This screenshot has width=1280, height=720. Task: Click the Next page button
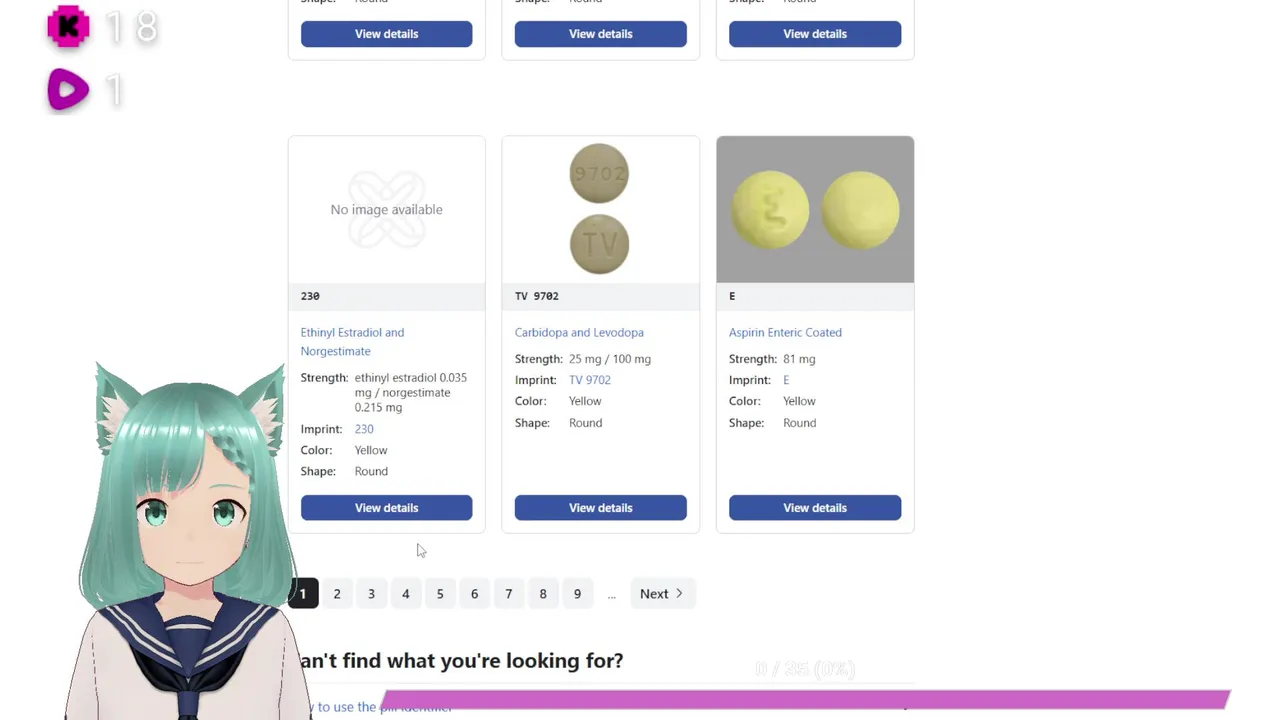tap(662, 594)
